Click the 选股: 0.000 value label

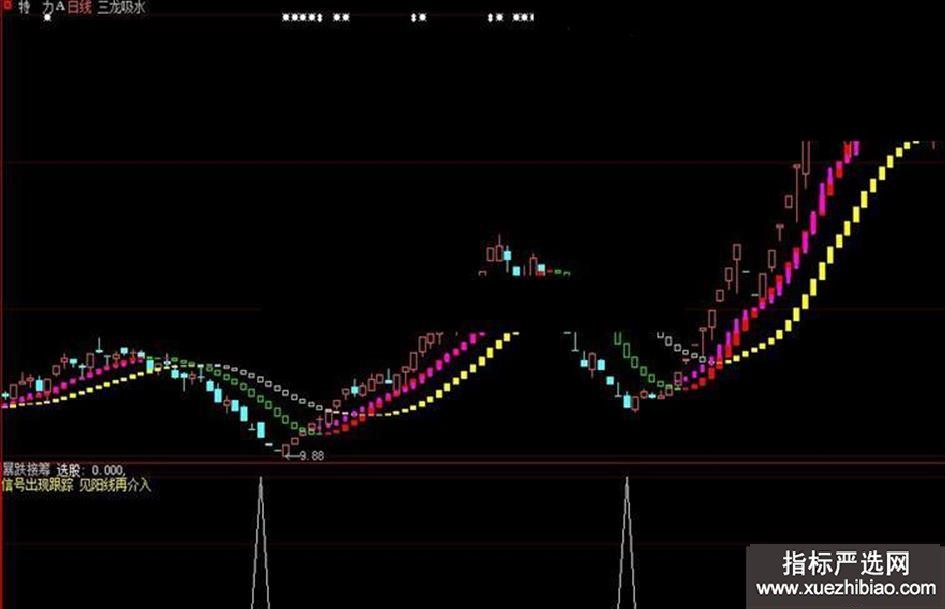point(91,470)
